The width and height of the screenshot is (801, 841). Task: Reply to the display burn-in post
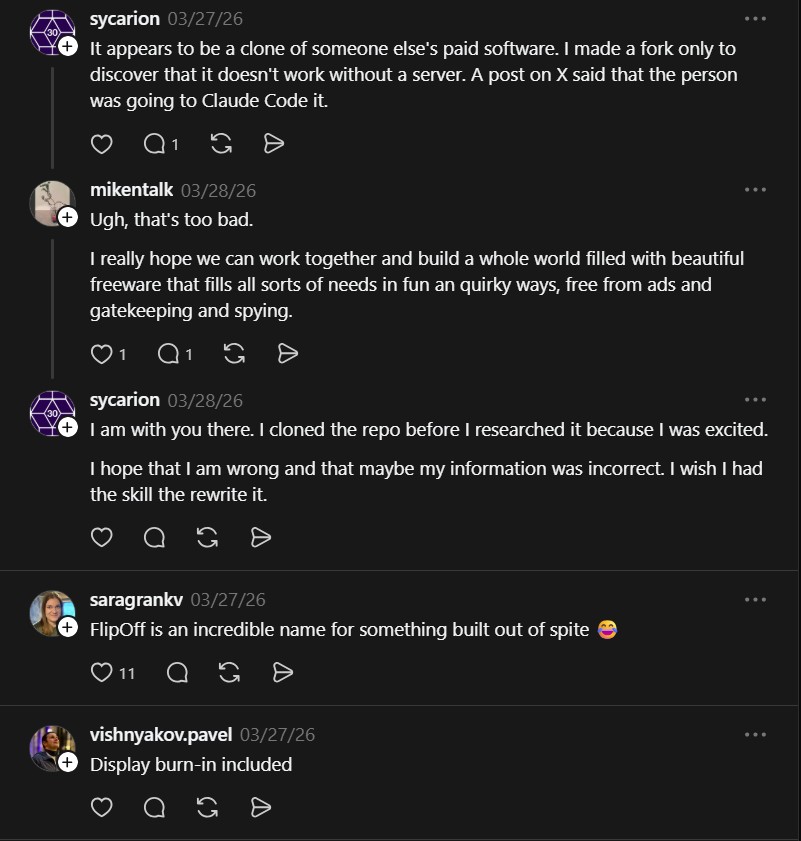point(154,807)
